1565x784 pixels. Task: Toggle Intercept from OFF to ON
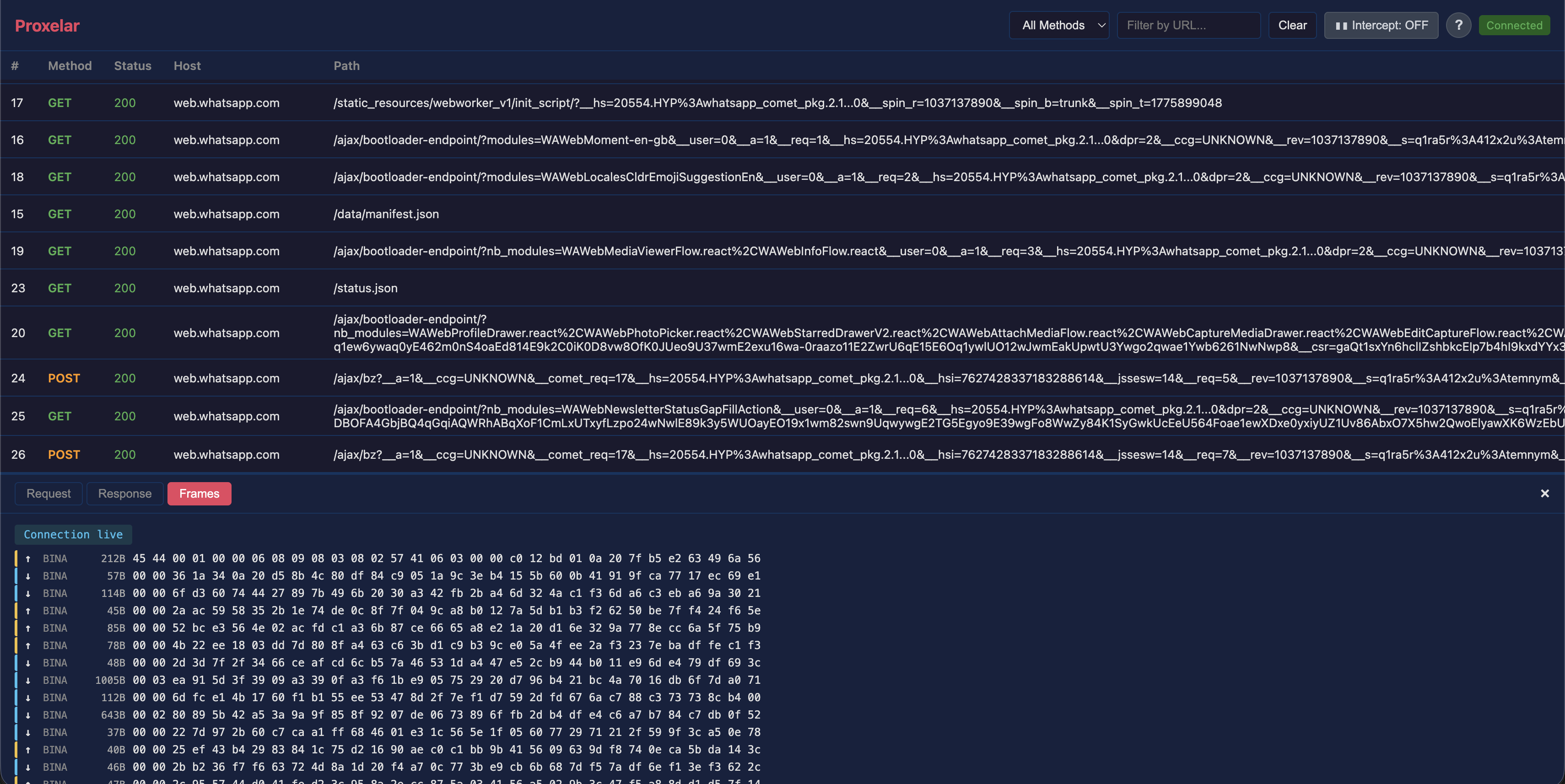(x=1381, y=25)
